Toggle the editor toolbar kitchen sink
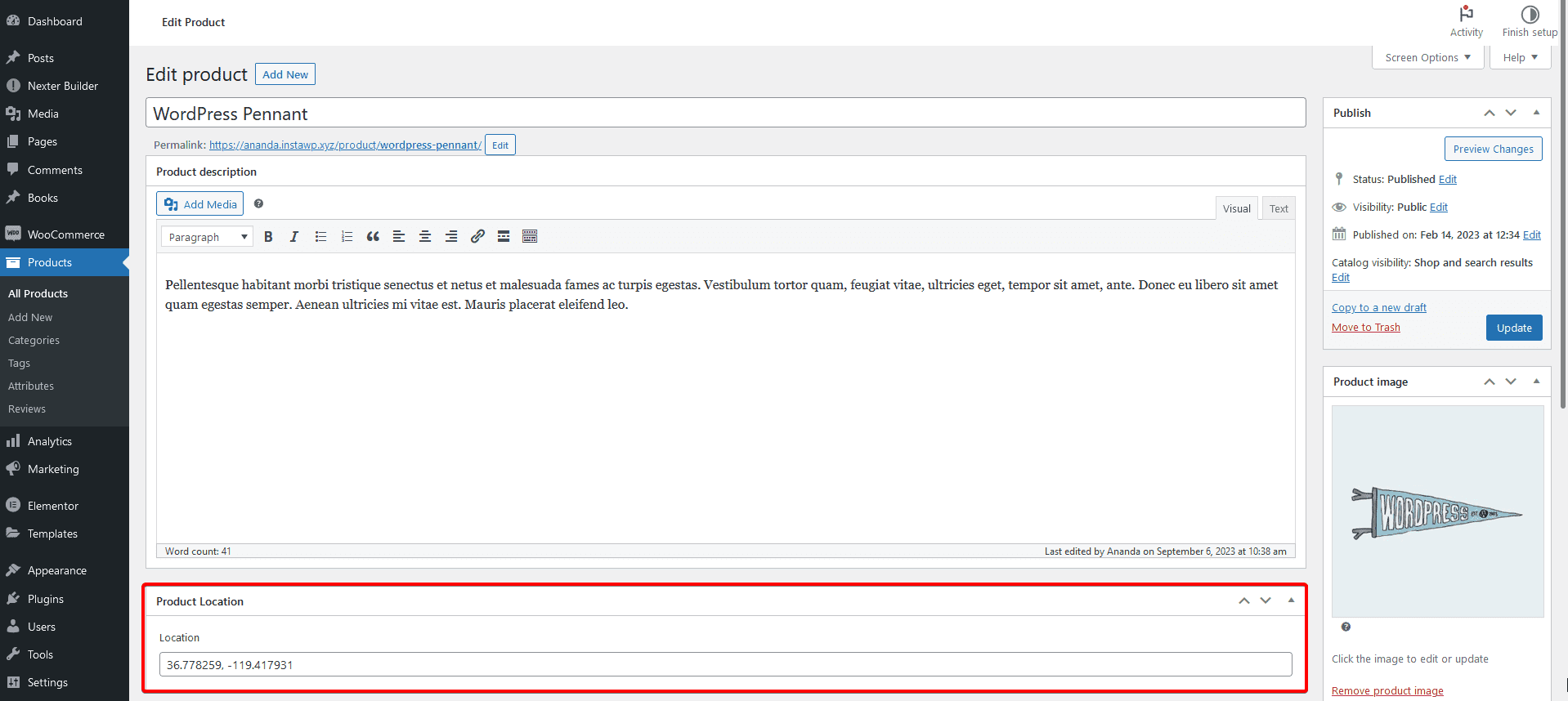 coord(530,237)
